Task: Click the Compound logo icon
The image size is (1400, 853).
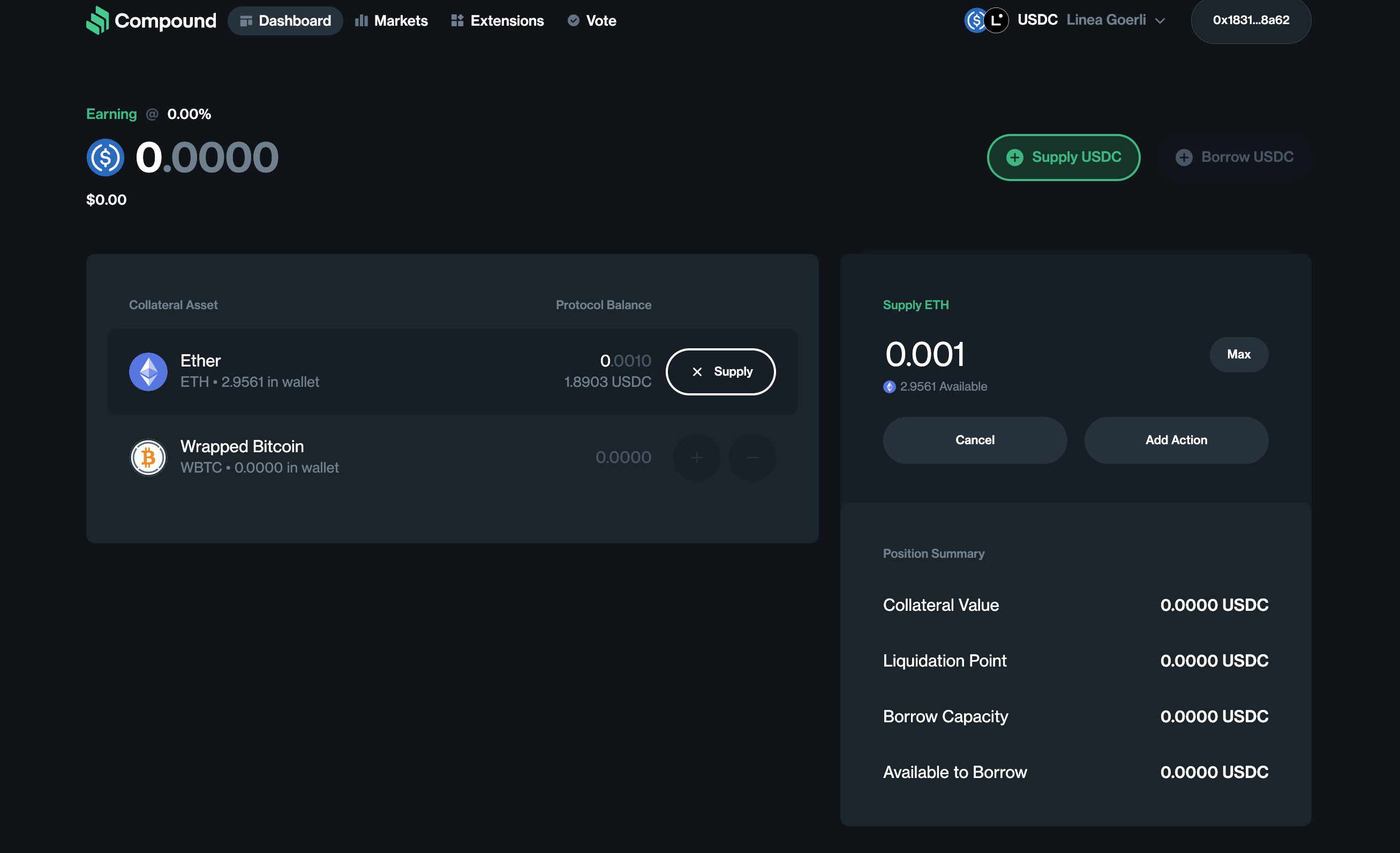Action: pyautogui.click(x=97, y=20)
